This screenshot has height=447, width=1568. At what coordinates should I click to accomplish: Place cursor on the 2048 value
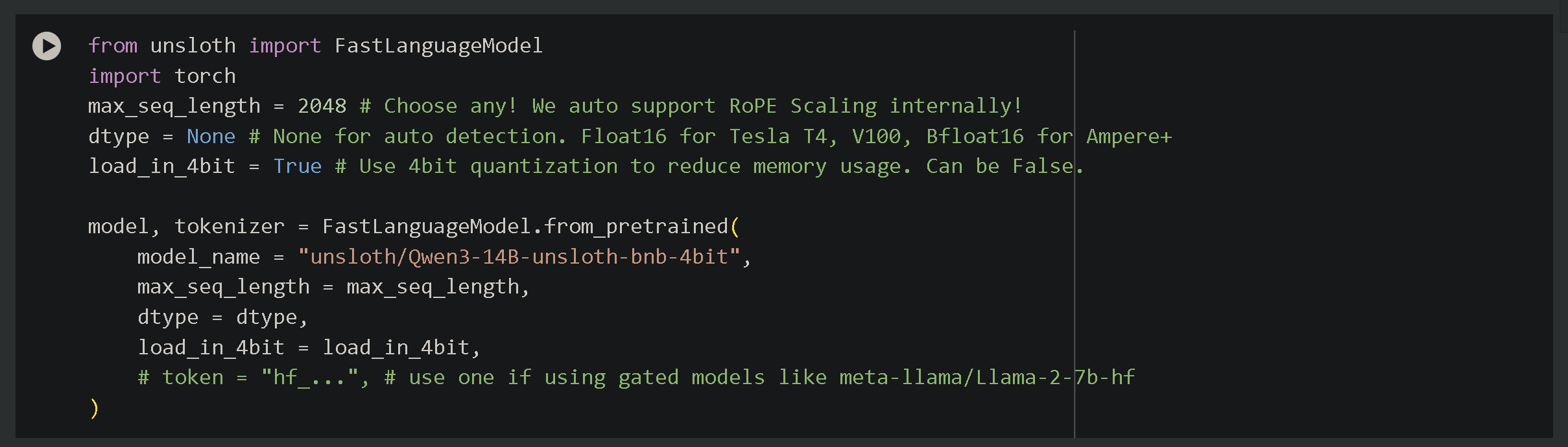pyautogui.click(x=322, y=106)
